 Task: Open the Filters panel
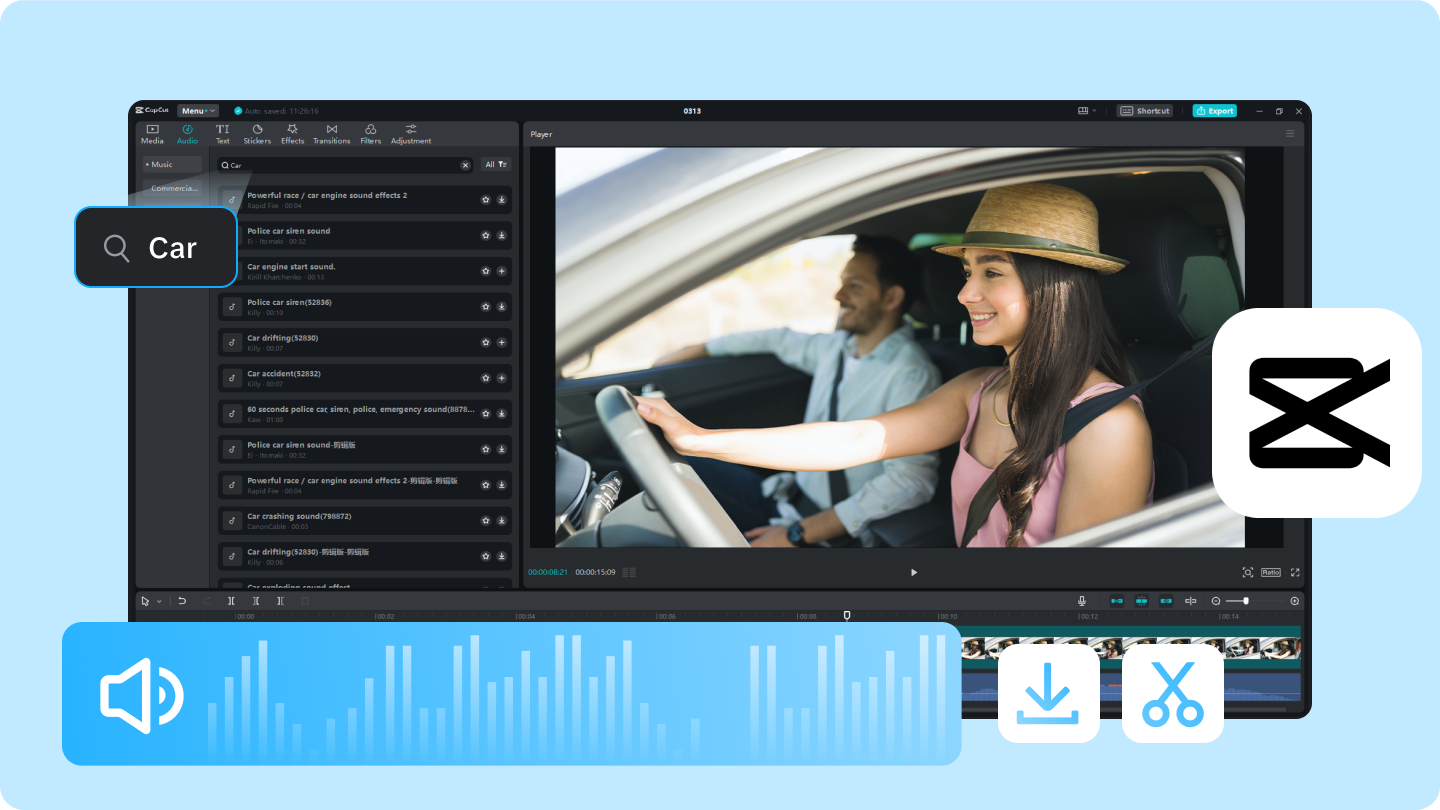click(x=370, y=133)
